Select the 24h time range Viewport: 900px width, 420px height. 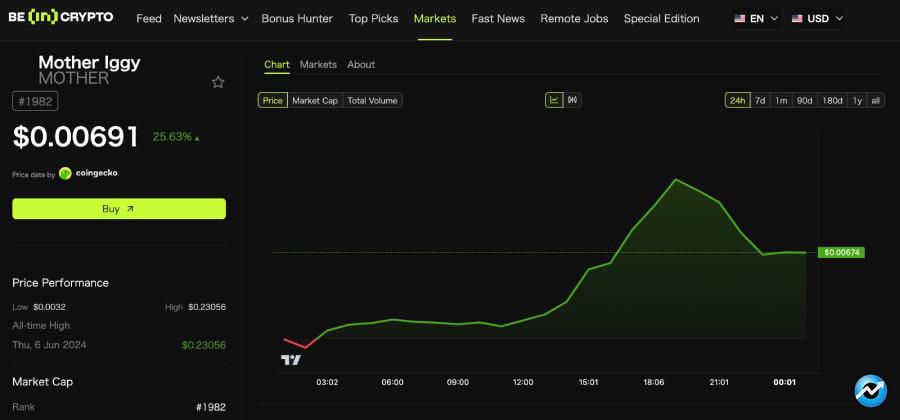click(x=738, y=100)
